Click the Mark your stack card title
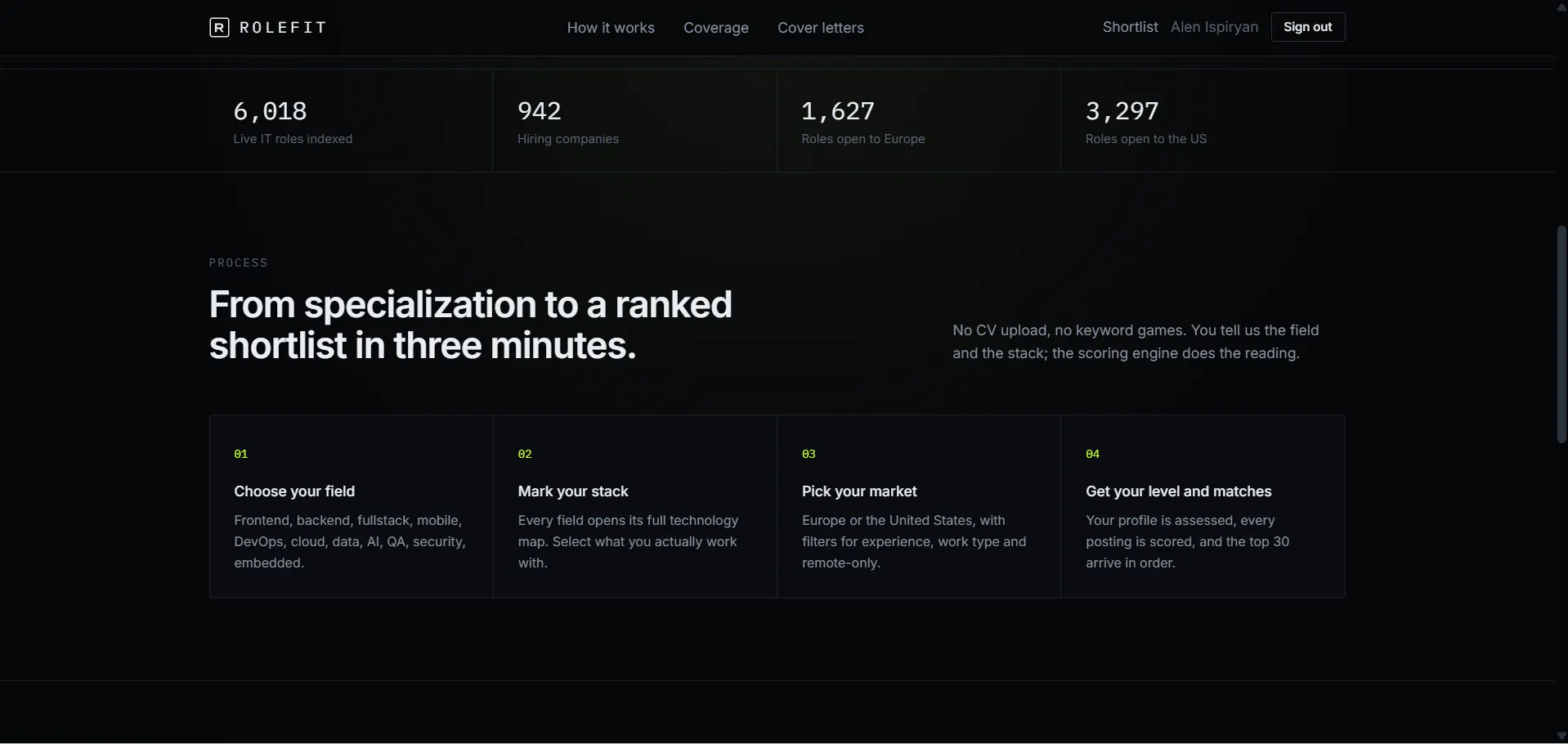 573,491
